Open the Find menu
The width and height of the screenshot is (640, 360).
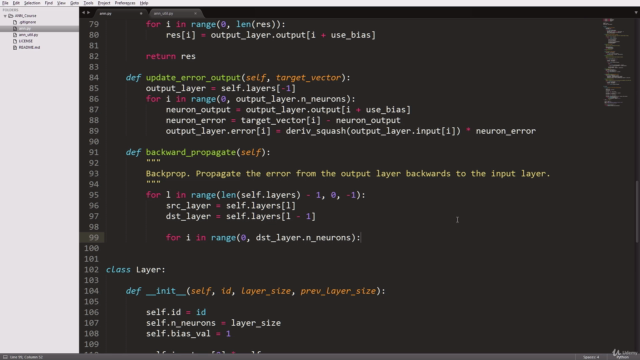pos(49,3)
